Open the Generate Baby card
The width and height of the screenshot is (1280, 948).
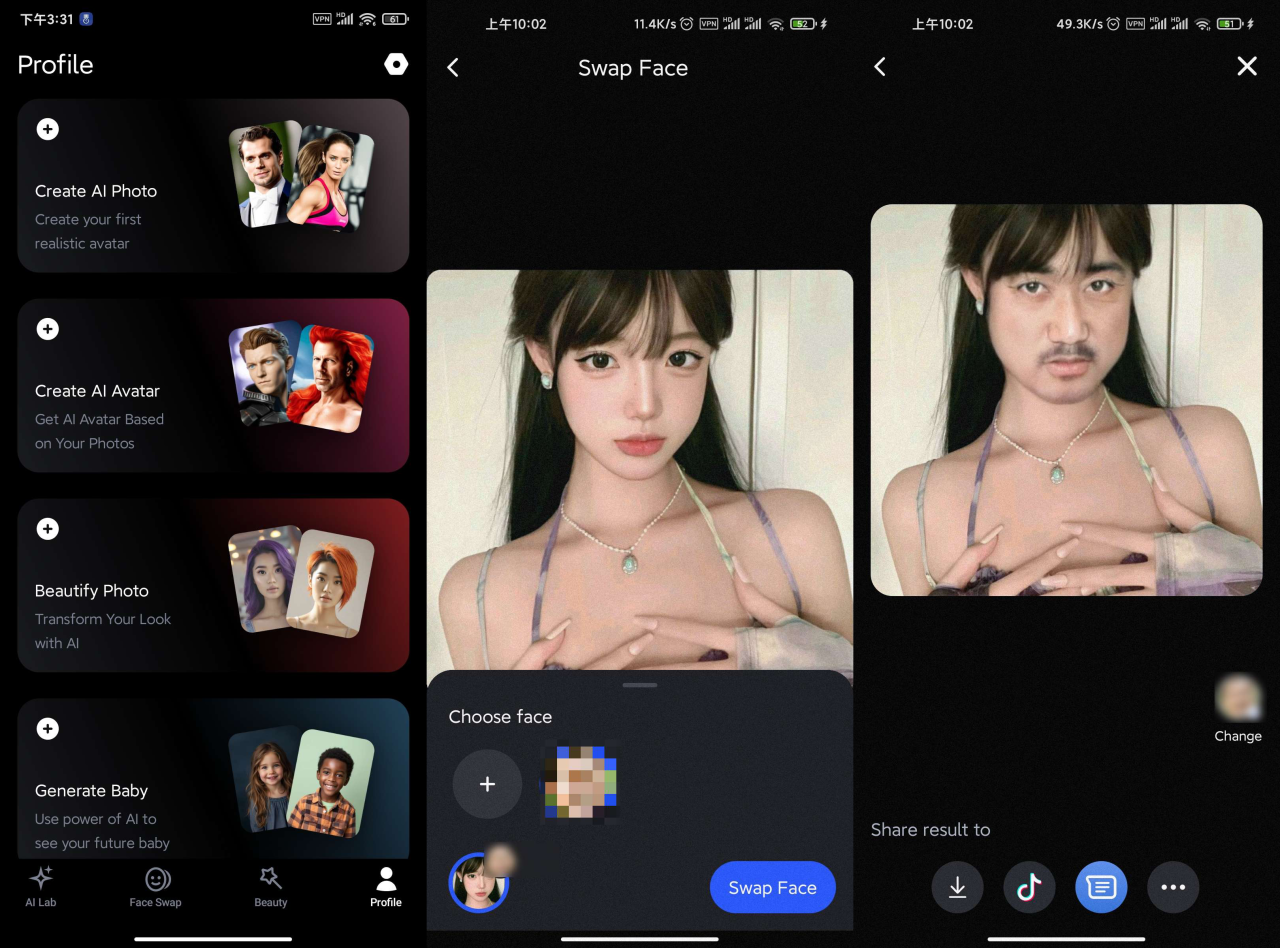point(213,778)
